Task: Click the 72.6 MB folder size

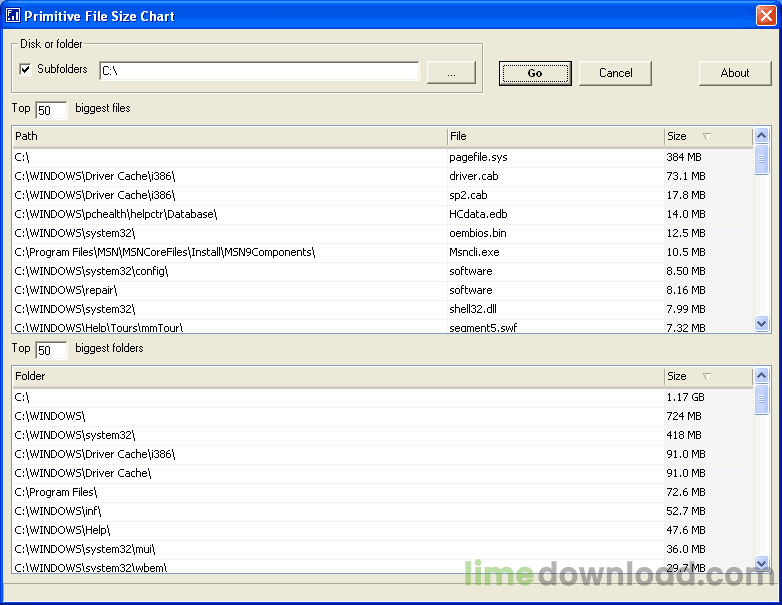Action: click(686, 492)
